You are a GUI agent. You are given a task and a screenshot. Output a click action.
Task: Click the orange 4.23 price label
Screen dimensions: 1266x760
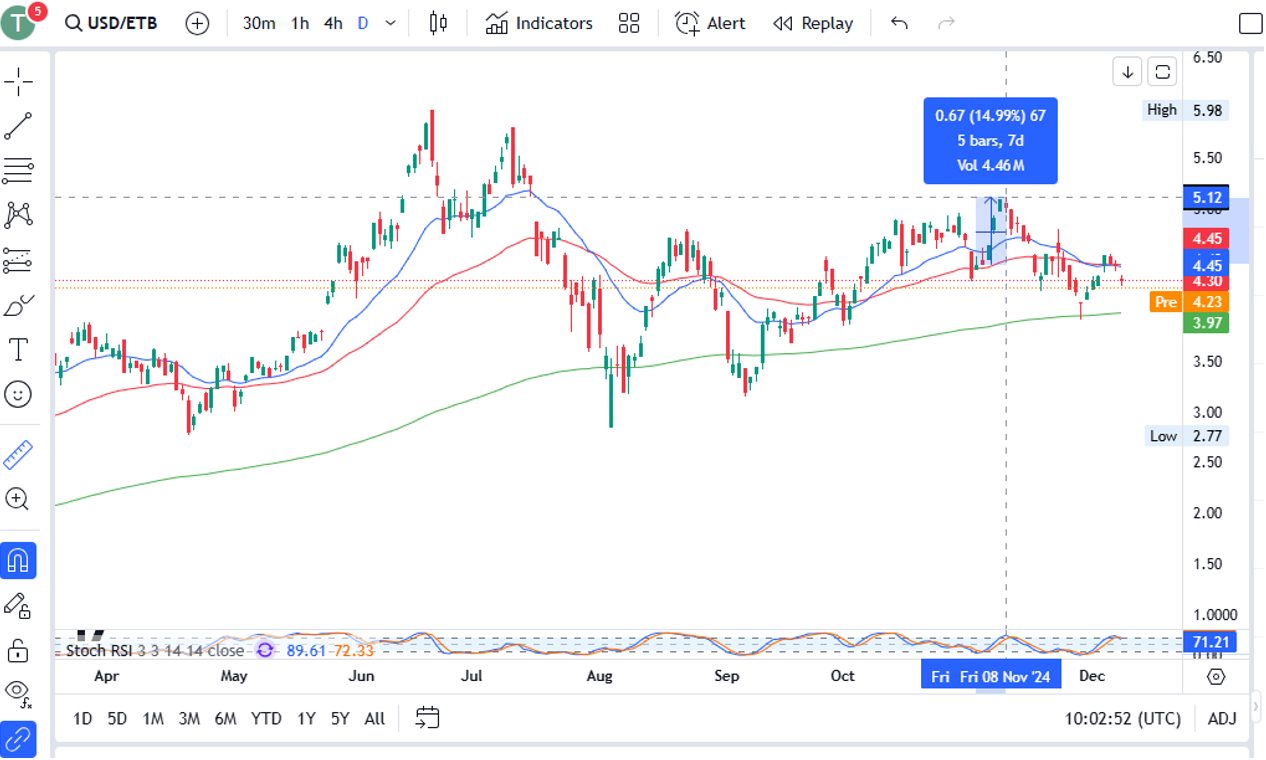tap(1206, 302)
